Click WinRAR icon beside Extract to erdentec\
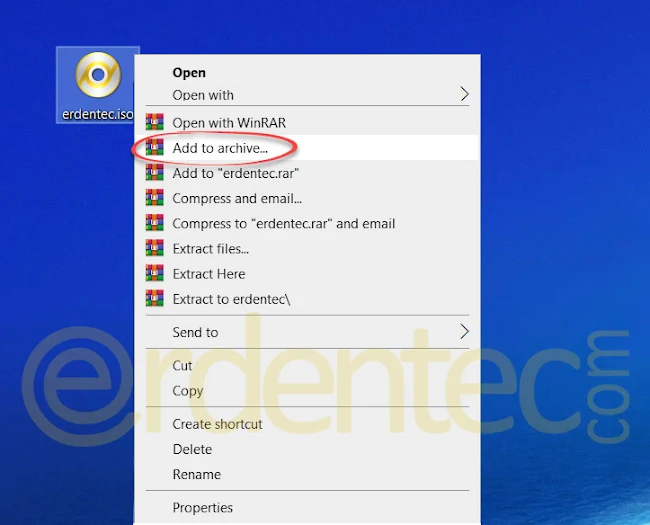This screenshot has height=525, width=650. point(155,299)
